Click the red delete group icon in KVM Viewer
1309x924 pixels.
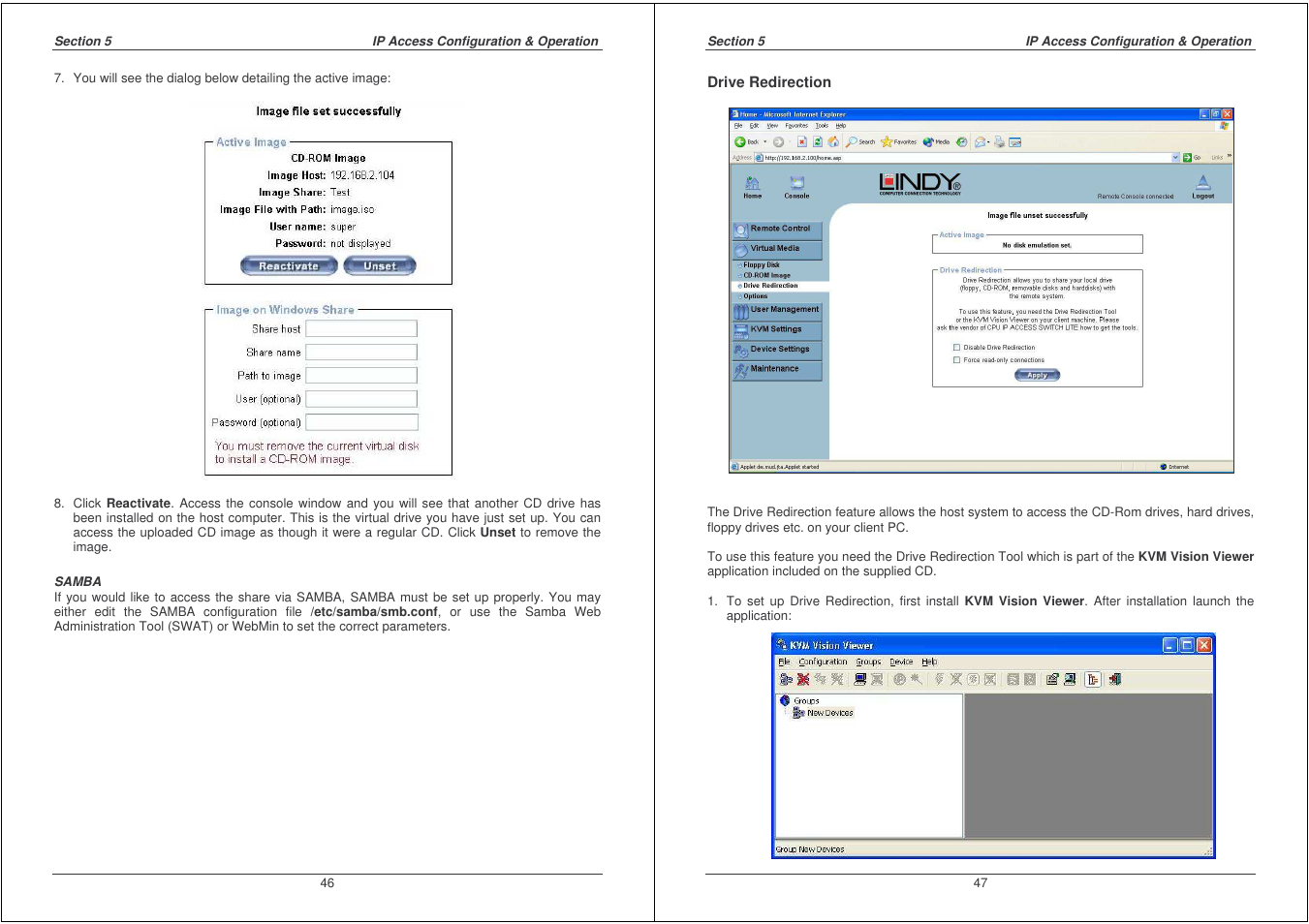click(x=803, y=679)
